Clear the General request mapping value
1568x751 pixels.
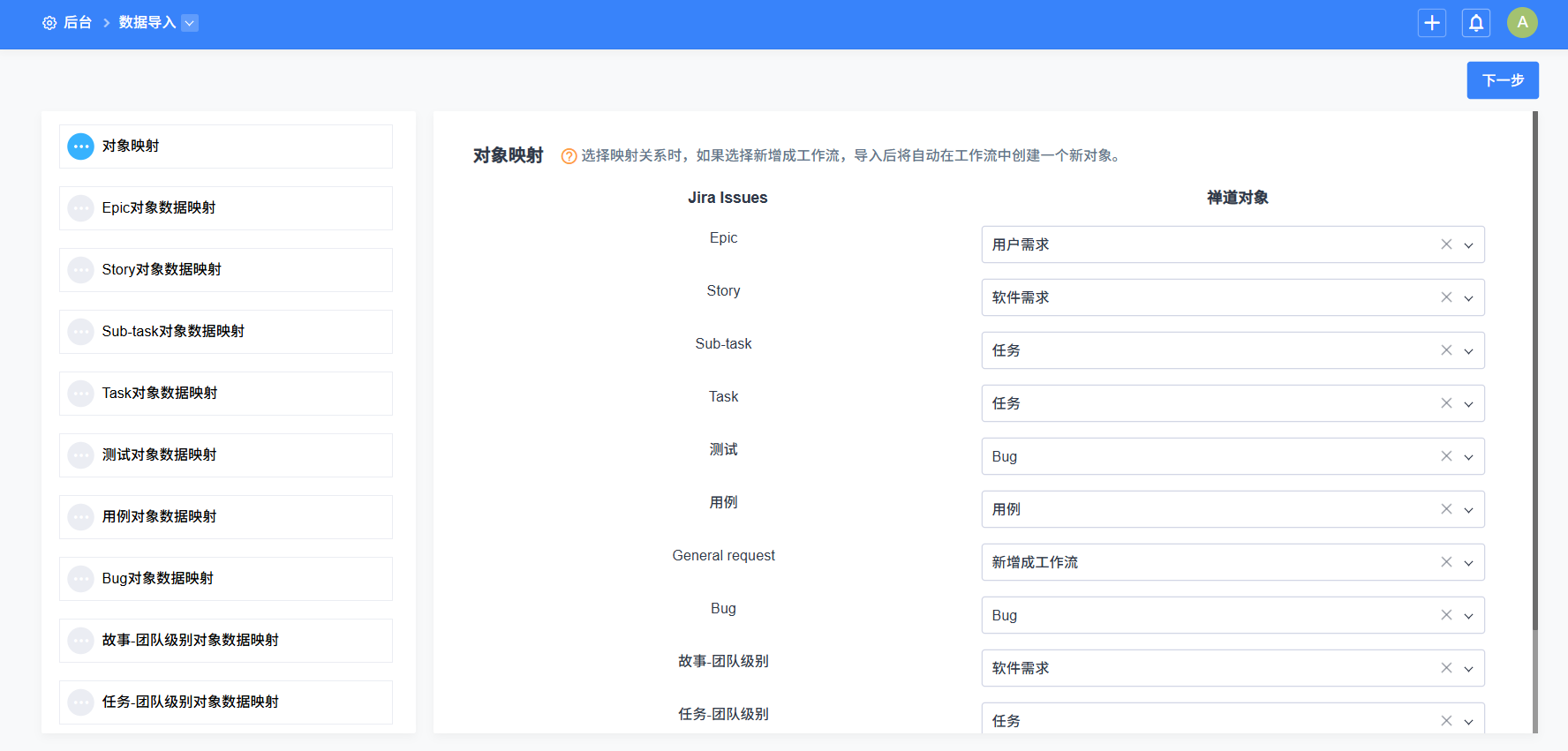1446,562
